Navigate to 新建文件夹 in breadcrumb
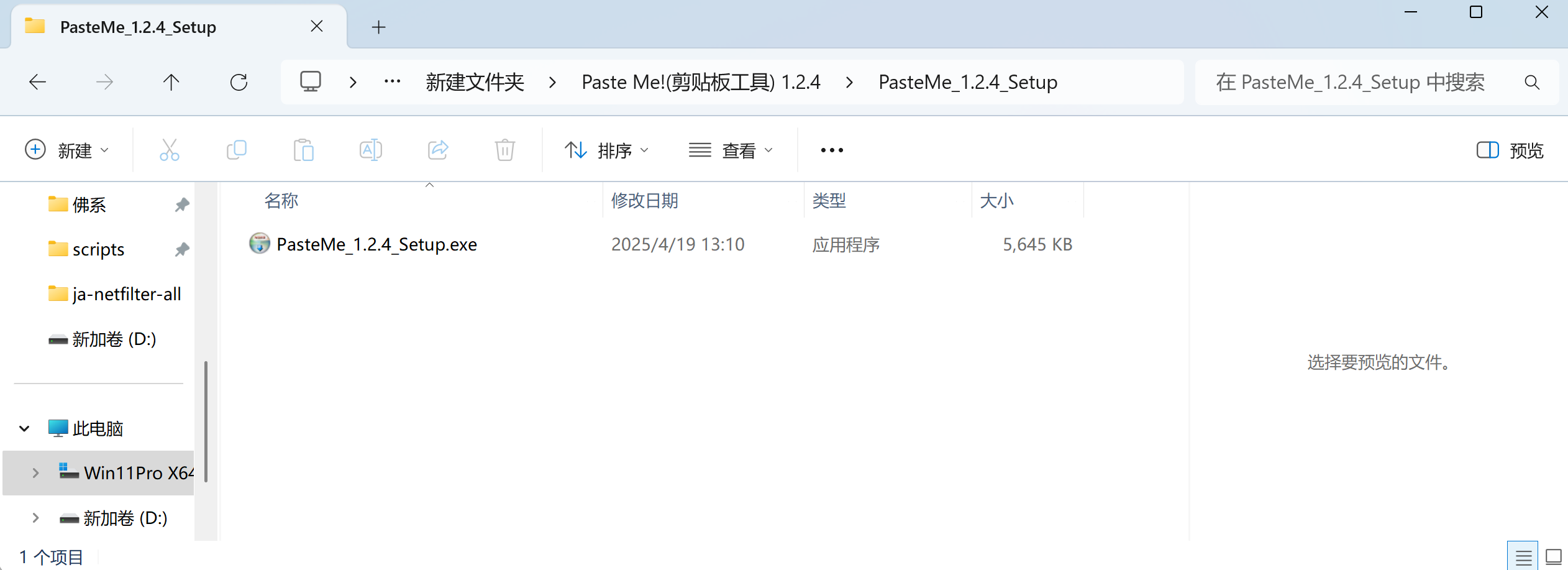 point(475,82)
